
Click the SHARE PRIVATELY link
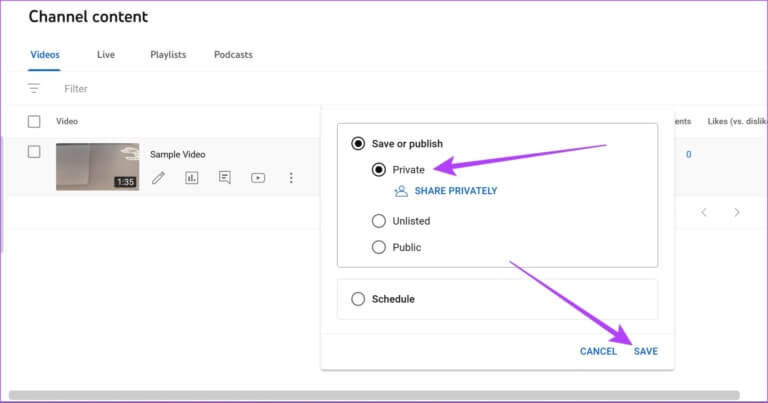[454, 191]
